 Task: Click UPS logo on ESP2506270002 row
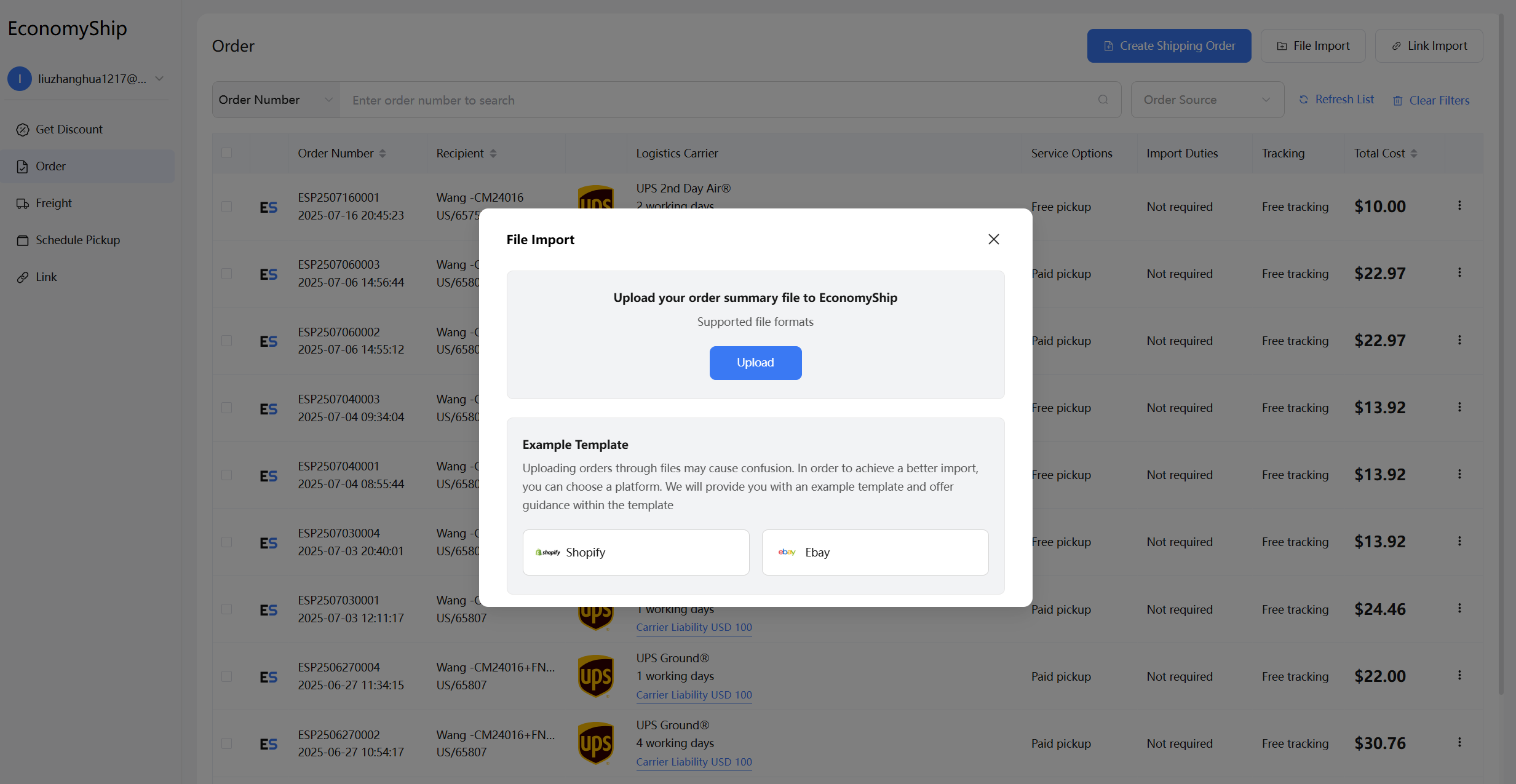[595, 743]
